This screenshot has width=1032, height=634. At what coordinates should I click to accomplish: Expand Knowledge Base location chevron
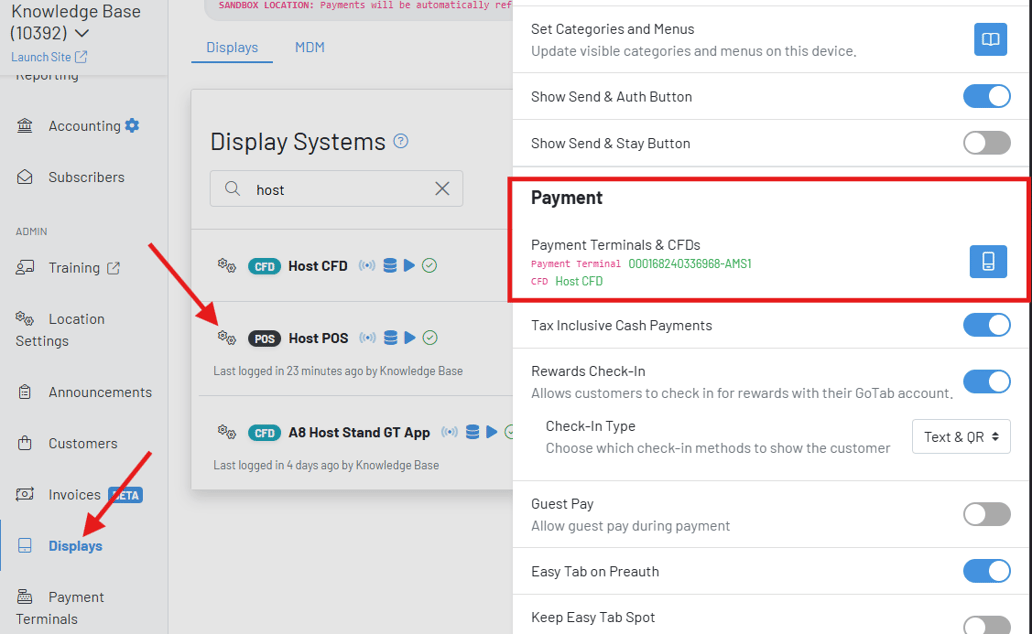(x=82, y=33)
